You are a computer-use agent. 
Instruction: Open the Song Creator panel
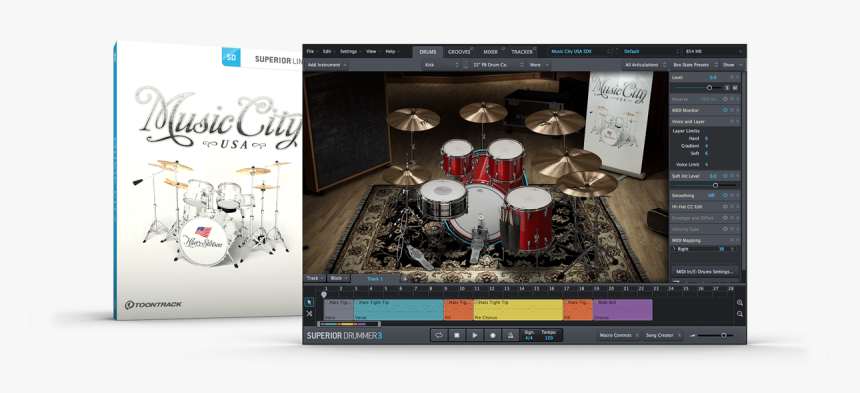pos(663,335)
